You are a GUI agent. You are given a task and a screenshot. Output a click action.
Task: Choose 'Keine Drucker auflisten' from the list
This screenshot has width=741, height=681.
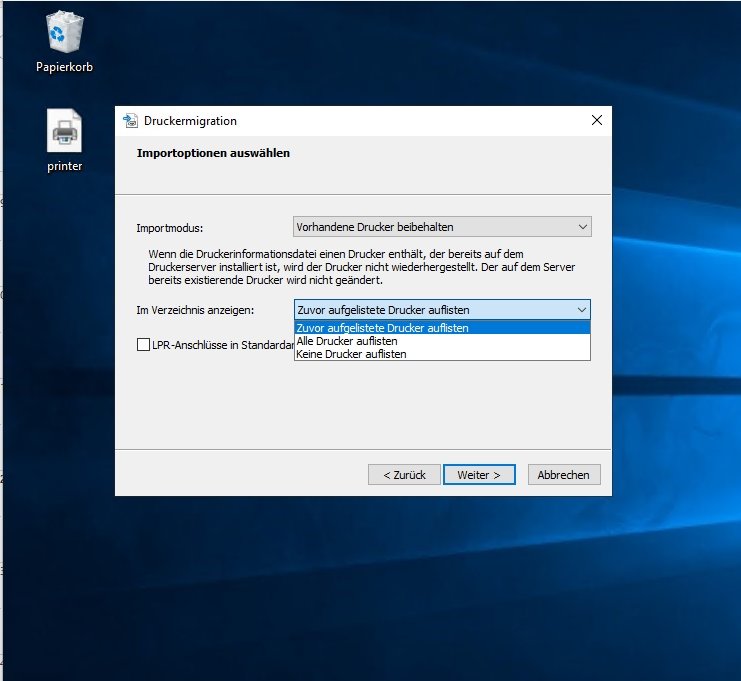point(351,354)
